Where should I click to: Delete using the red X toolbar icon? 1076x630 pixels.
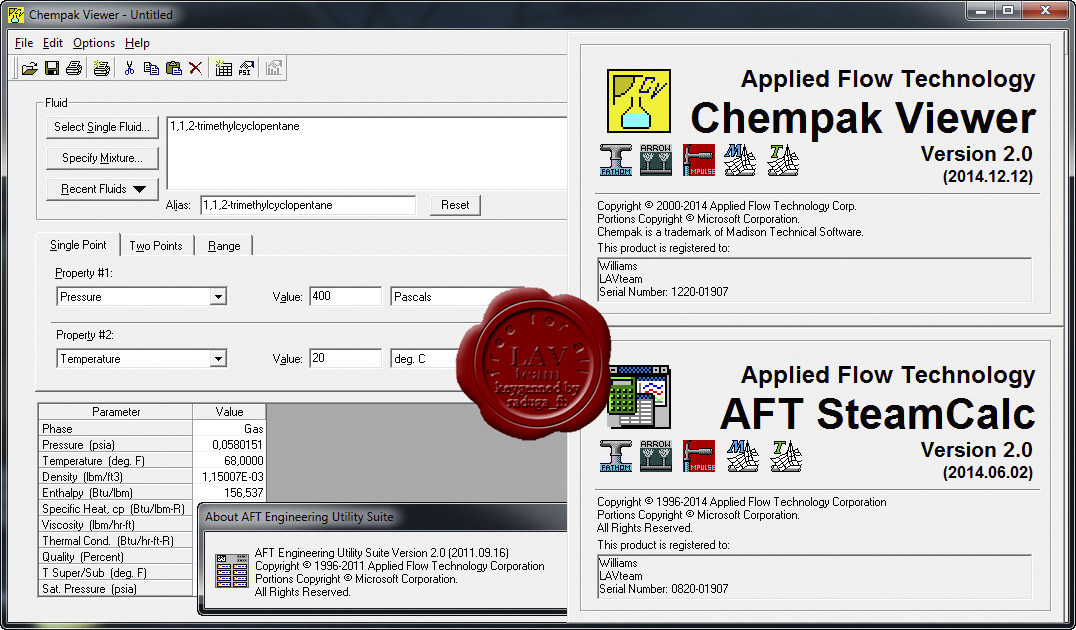[196, 68]
